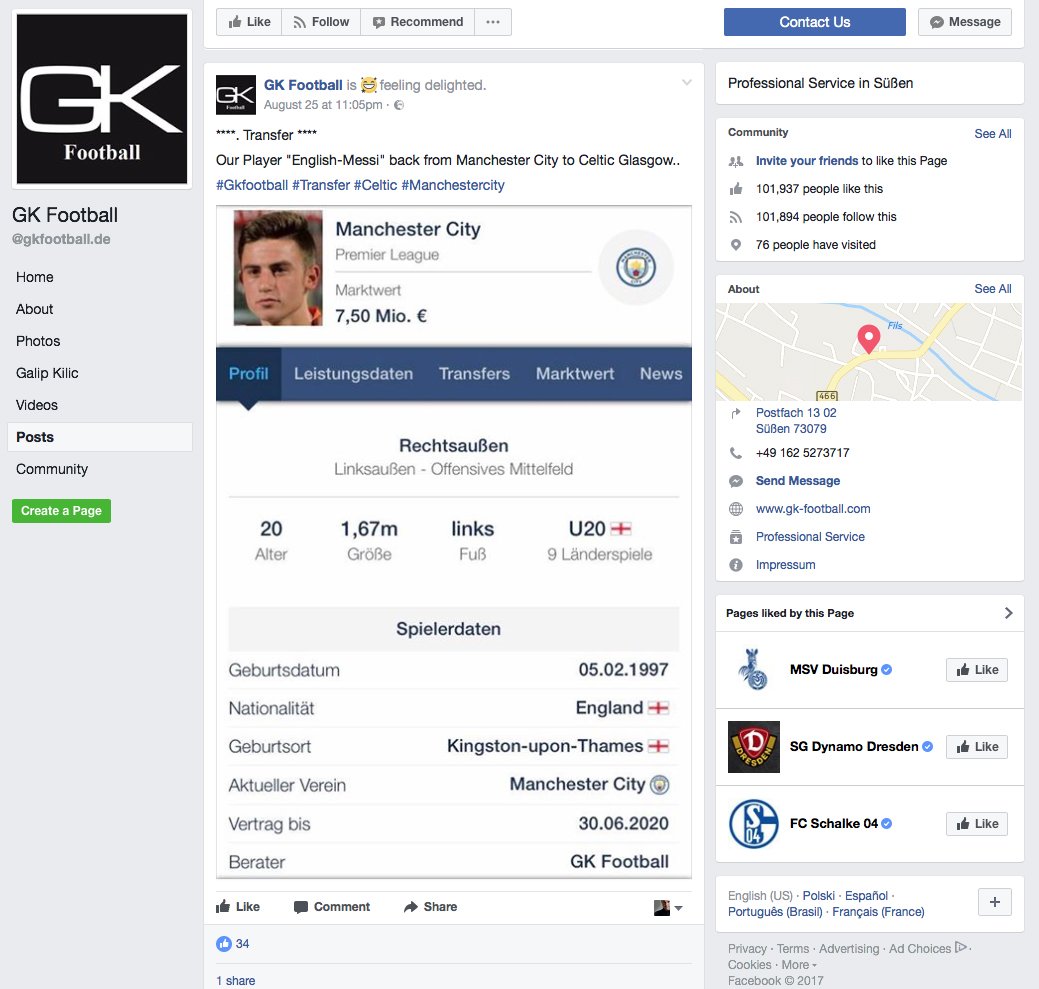Click the #Gkfootball hashtag
Screen dimensions: 1039x989
[252, 185]
